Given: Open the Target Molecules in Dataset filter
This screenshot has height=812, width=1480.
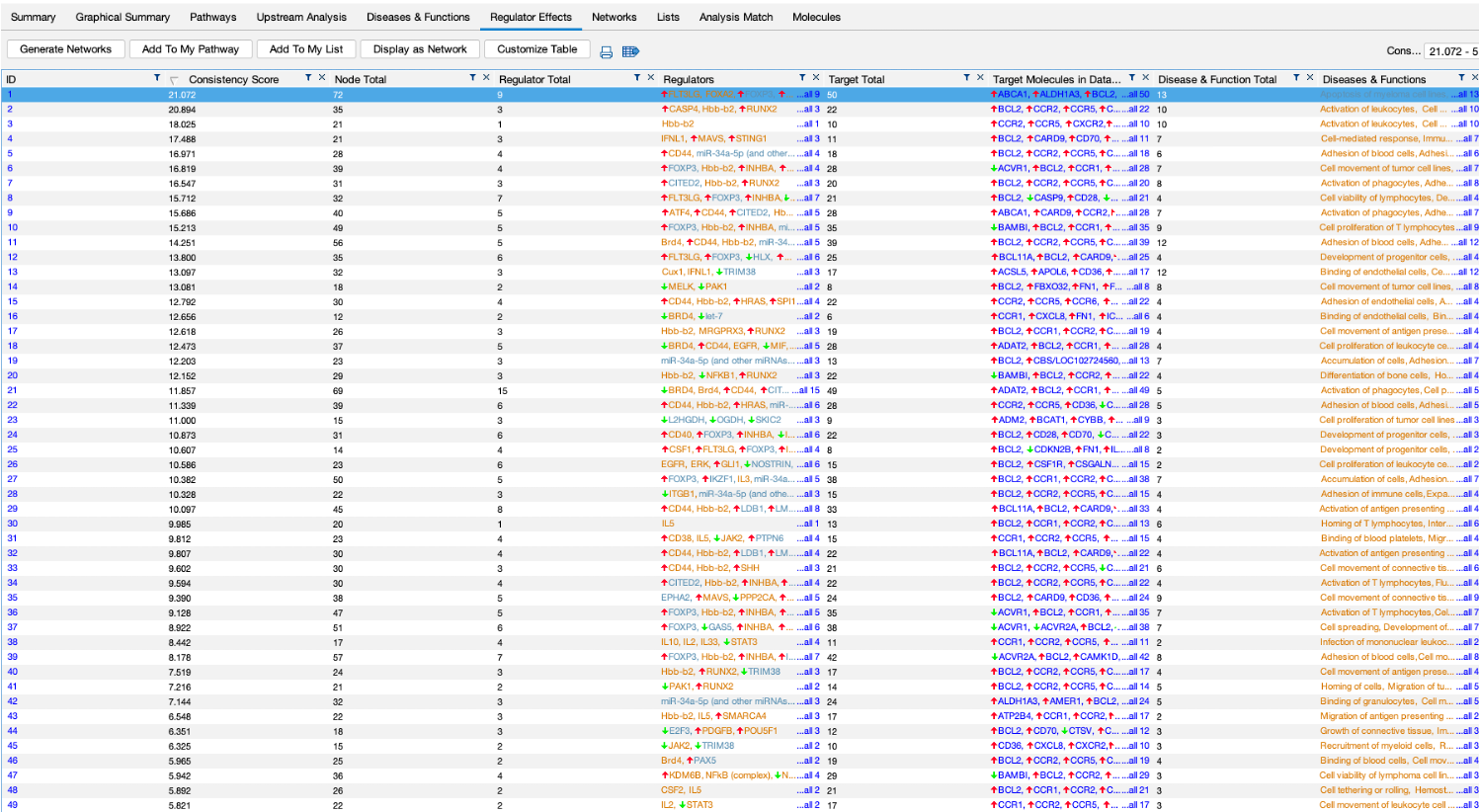Looking at the screenshot, I should (1132, 78).
